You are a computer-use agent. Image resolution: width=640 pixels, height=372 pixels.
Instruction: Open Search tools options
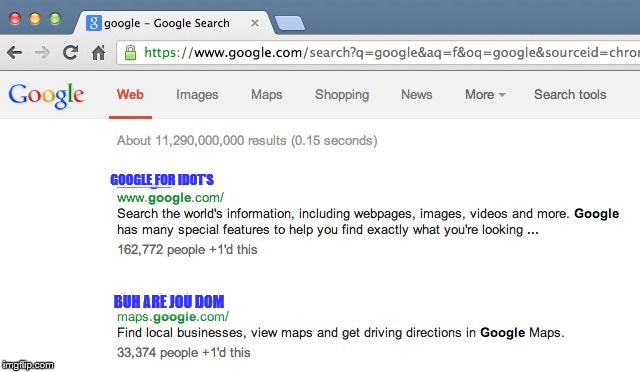pyautogui.click(x=570, y=95)
